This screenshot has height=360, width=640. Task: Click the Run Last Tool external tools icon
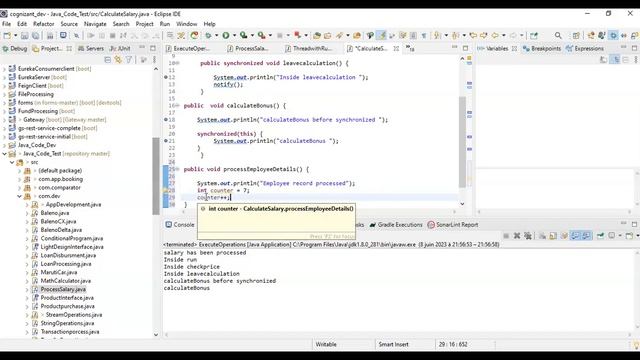[x=262, y=36]
